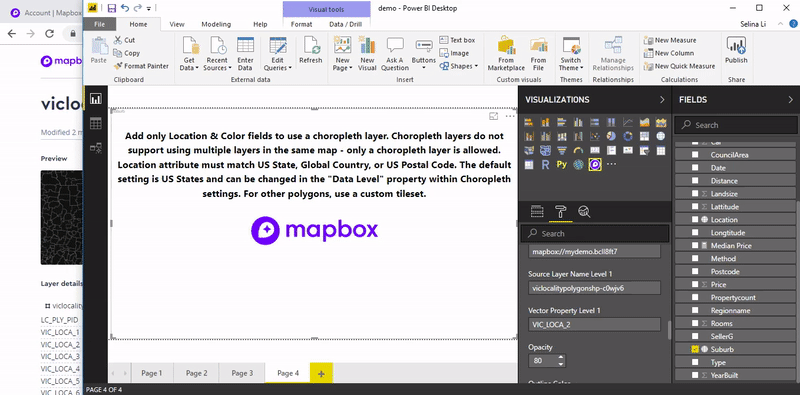The width and height of the screenshot is (800, 395).
Task: Open Model relationships view in sidebar
Action: coord(95,147)
